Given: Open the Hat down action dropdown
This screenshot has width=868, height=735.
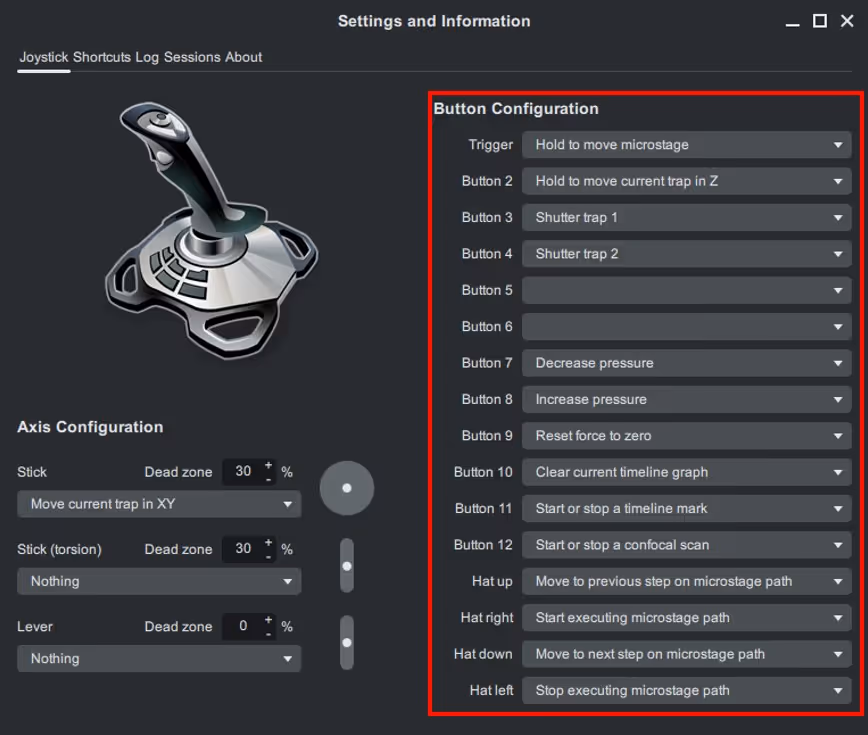Looking at the screenshot, I should pos(686,654).
